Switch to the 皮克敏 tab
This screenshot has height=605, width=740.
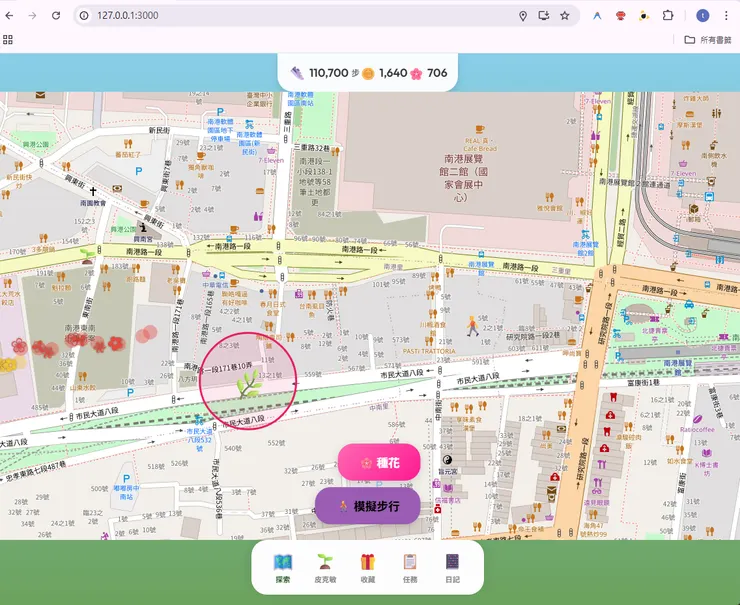[x=325, y=568]
